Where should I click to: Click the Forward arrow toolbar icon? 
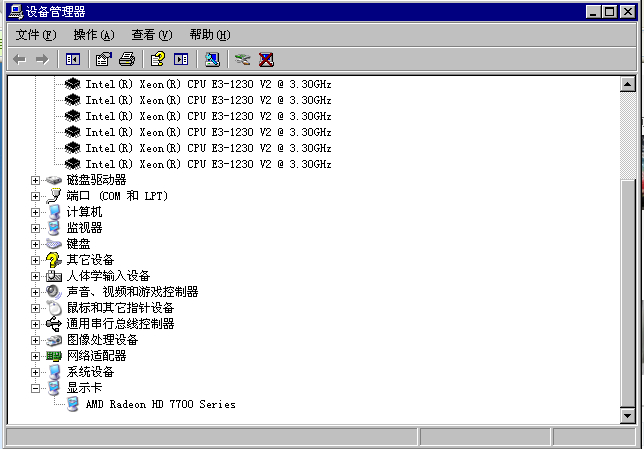42,60
